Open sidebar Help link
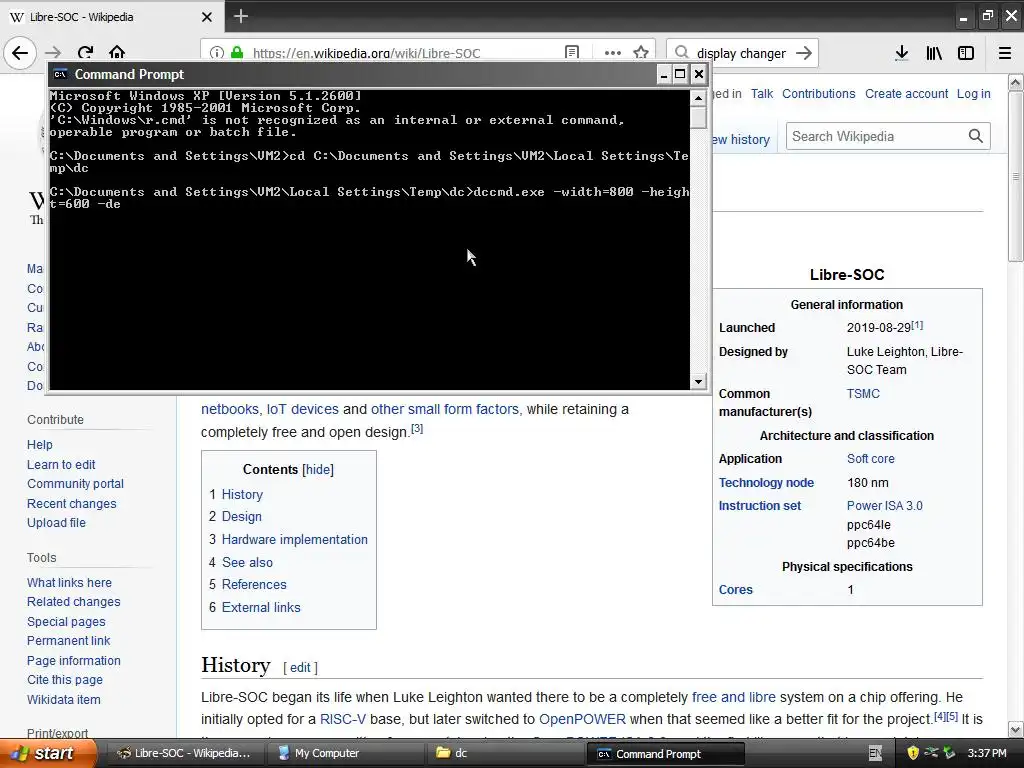Screen dimensions: 1024x768 [40, 445]
